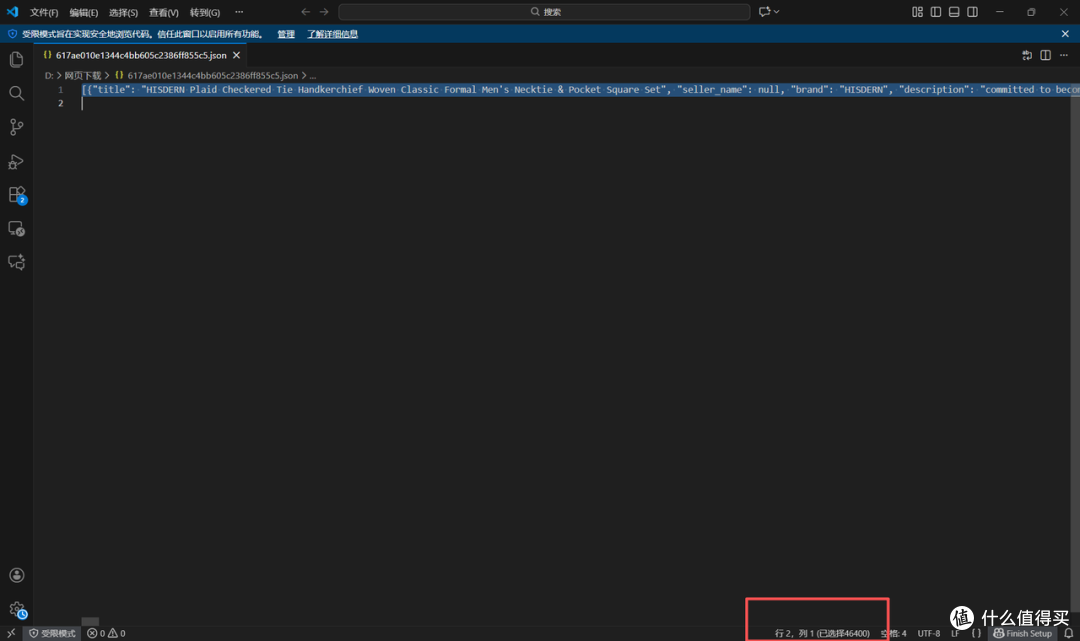Image resolution: width=1080 pixels, height=641 pixels.
Task: Open the 转到(G) menu
Action: click(x=205, y=12)
